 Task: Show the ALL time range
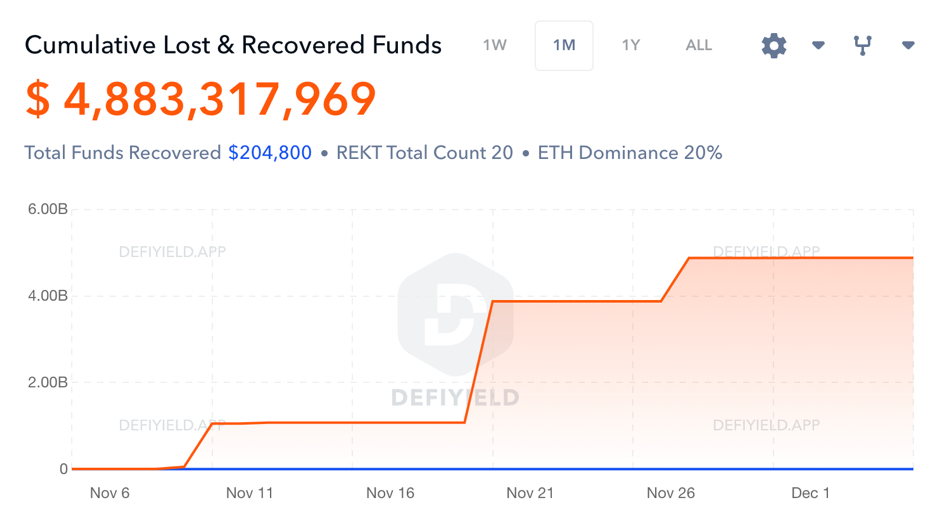pos(699,45)
